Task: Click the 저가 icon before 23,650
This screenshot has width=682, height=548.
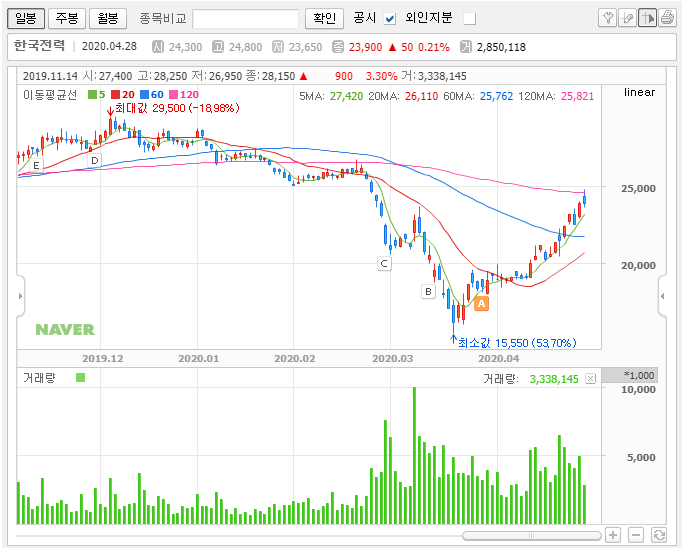Action: 277,47
